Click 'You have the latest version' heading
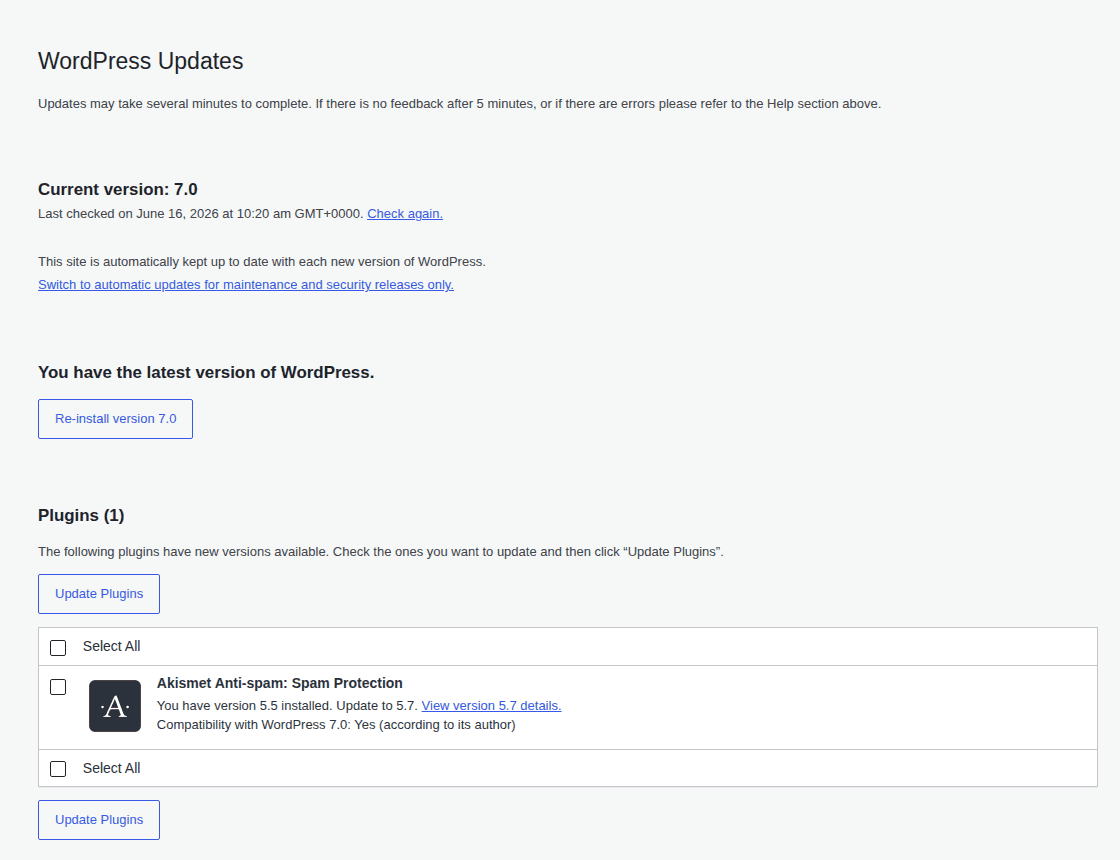This screenshot has width=1120, height=860. pyautogui.click(x=206, y=373)
